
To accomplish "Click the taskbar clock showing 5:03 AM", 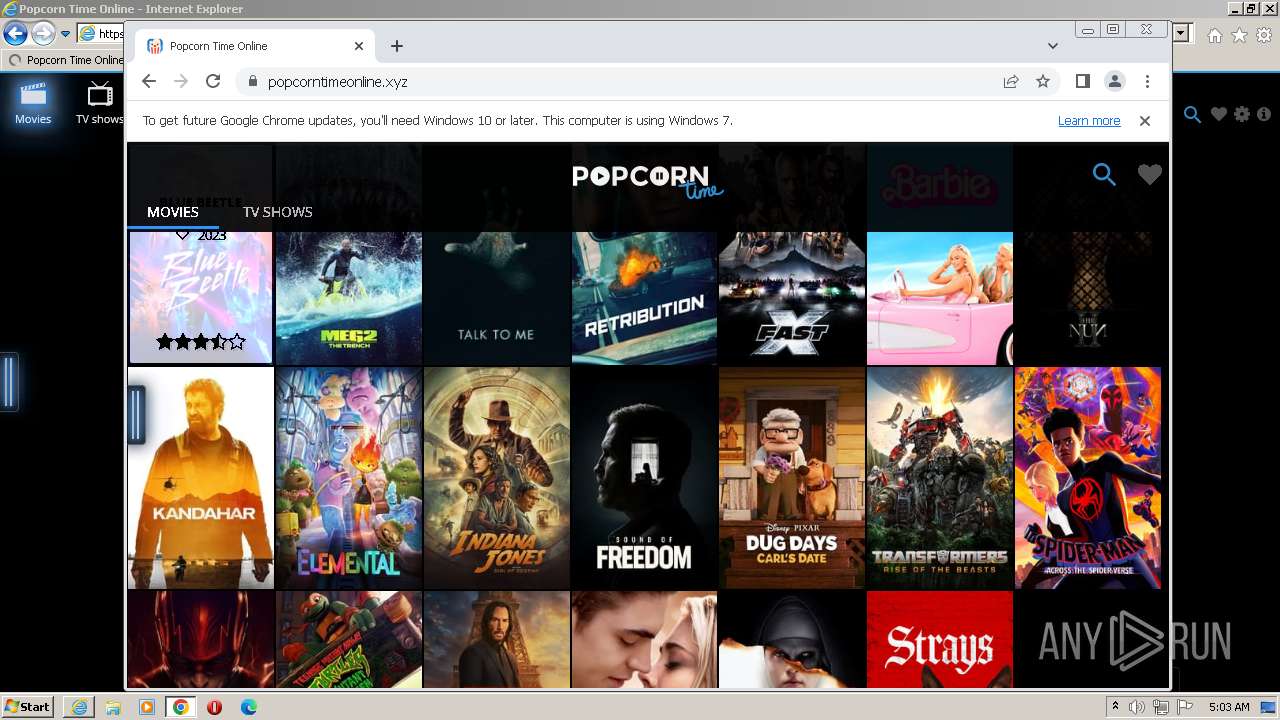I will [x=1229, y=707].
